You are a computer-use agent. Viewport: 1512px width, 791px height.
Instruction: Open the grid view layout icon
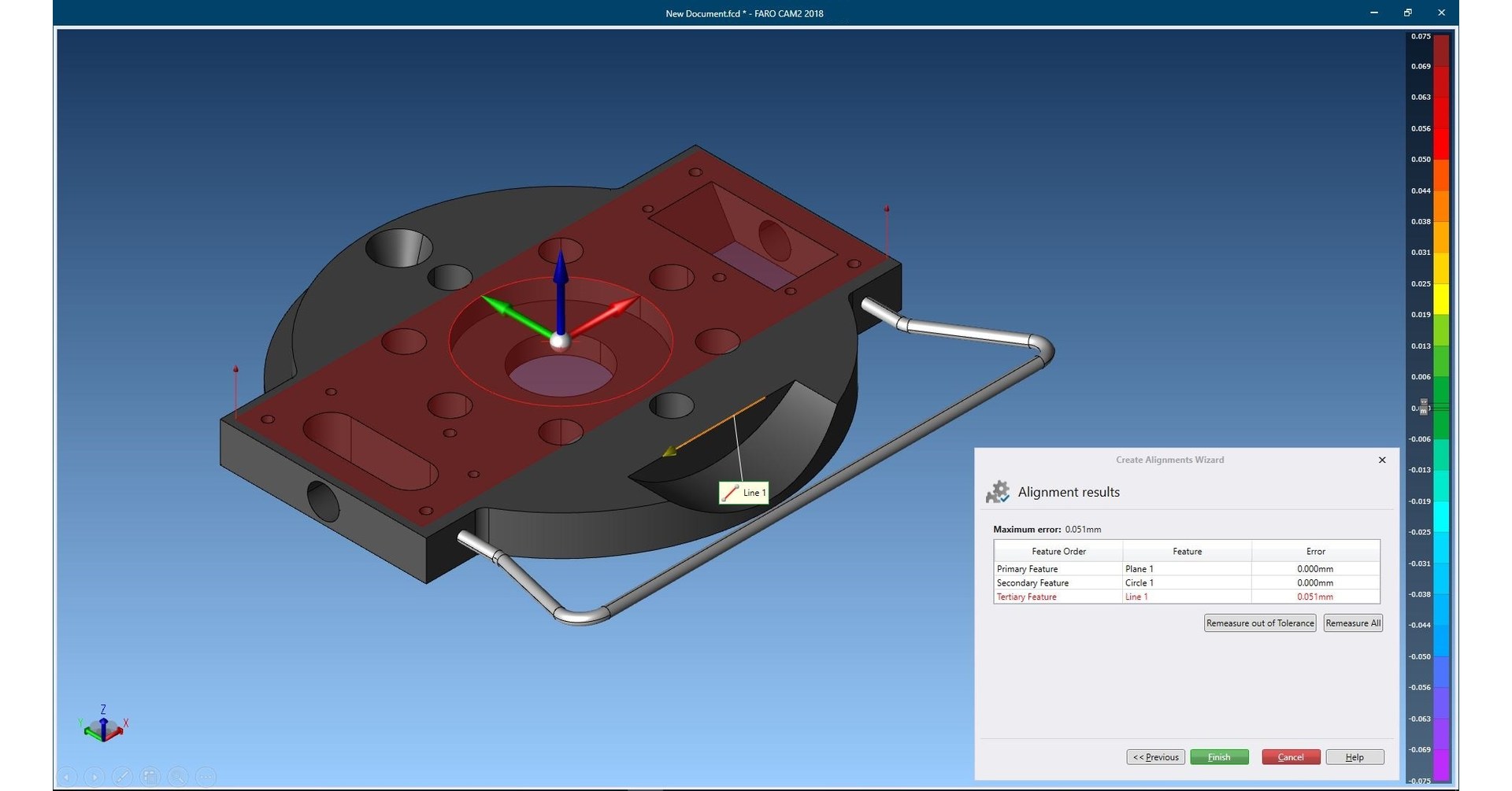pyautogui.click(x=150, y=777)
